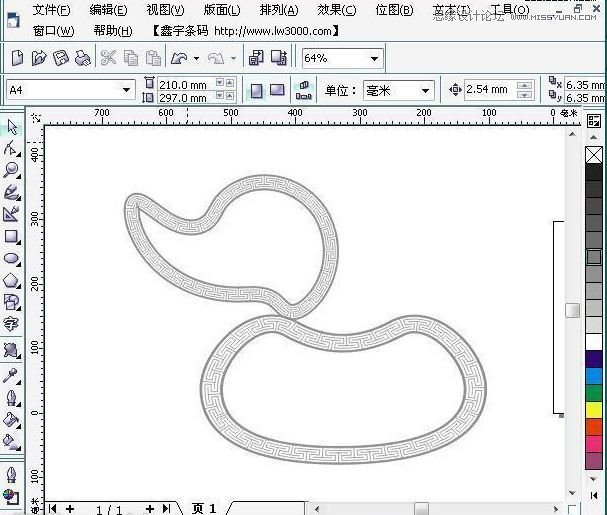This screenshot has width=607, height=515.
Task: Open the 窗口(W) menu
Action: (53, 31)
